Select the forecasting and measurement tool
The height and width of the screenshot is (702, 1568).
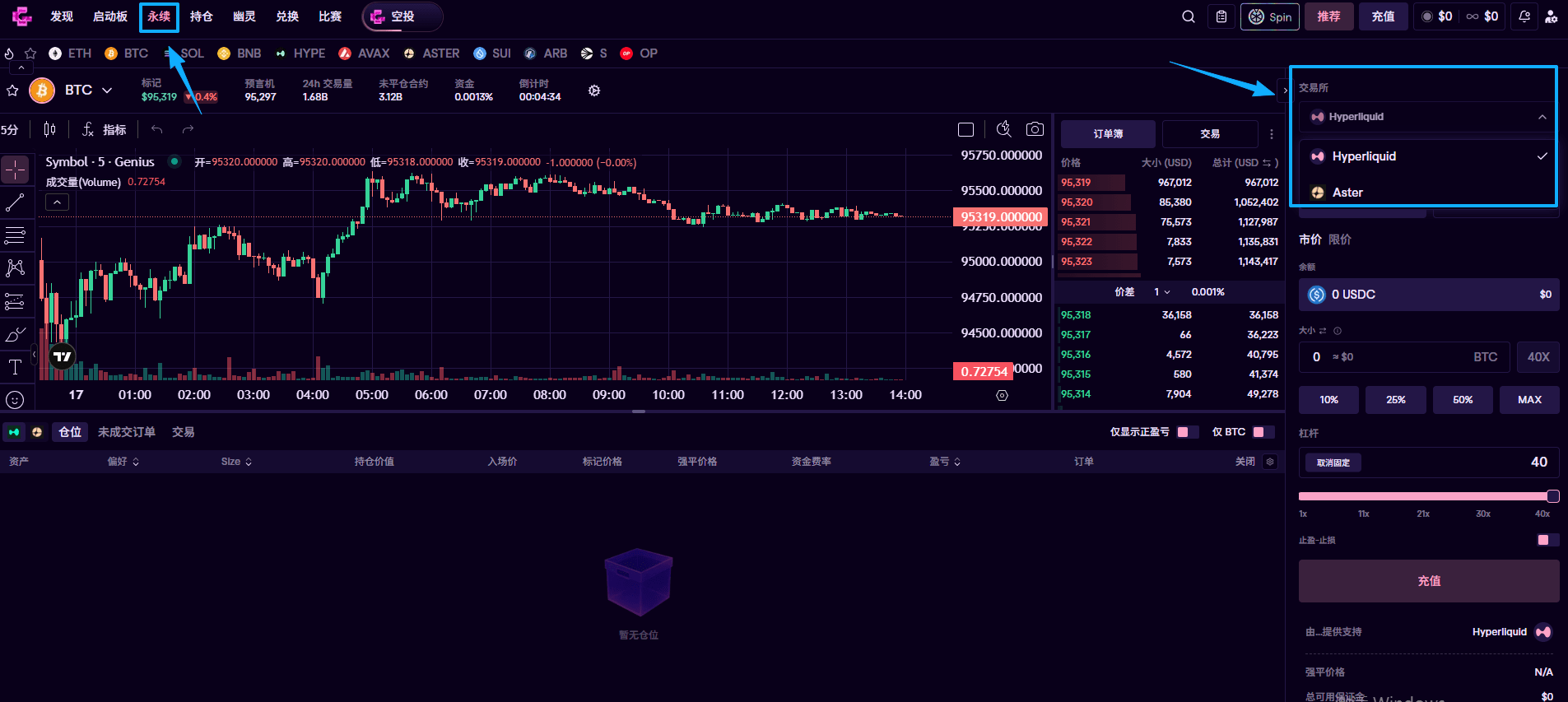[x=15, y=301]
